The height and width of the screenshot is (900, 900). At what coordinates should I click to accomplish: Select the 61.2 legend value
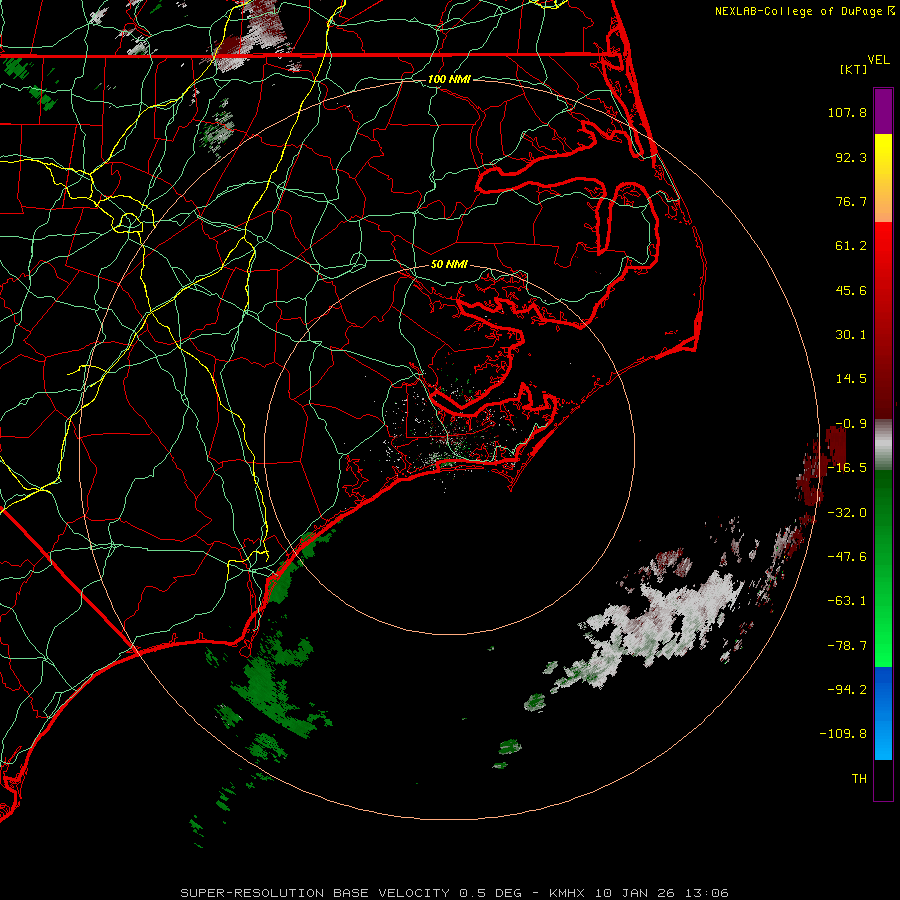[x=851, y=246]
